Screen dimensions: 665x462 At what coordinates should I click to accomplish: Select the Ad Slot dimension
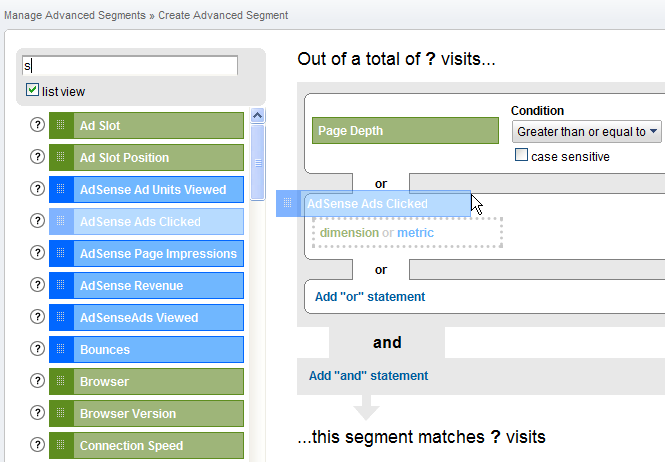146,126
